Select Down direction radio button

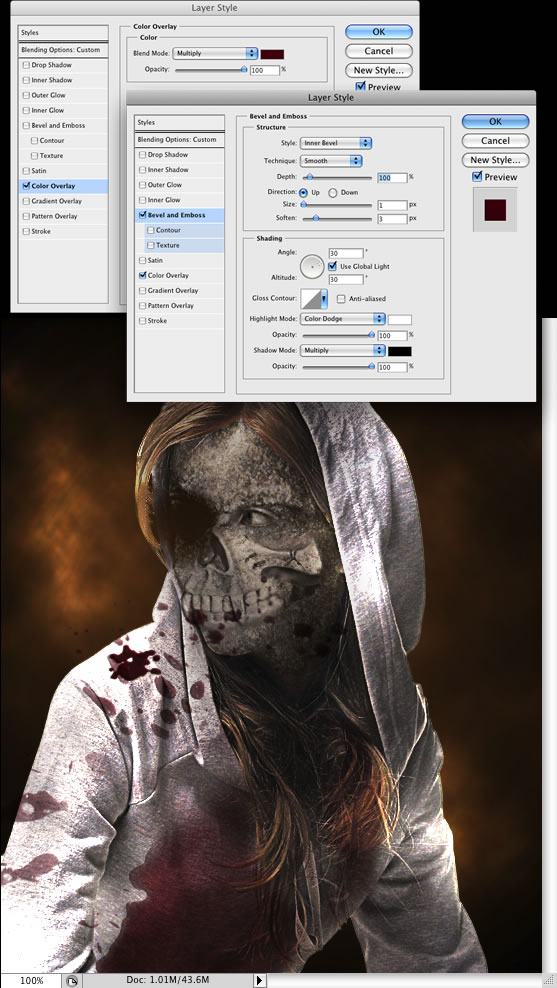click(x=332, y=192)
